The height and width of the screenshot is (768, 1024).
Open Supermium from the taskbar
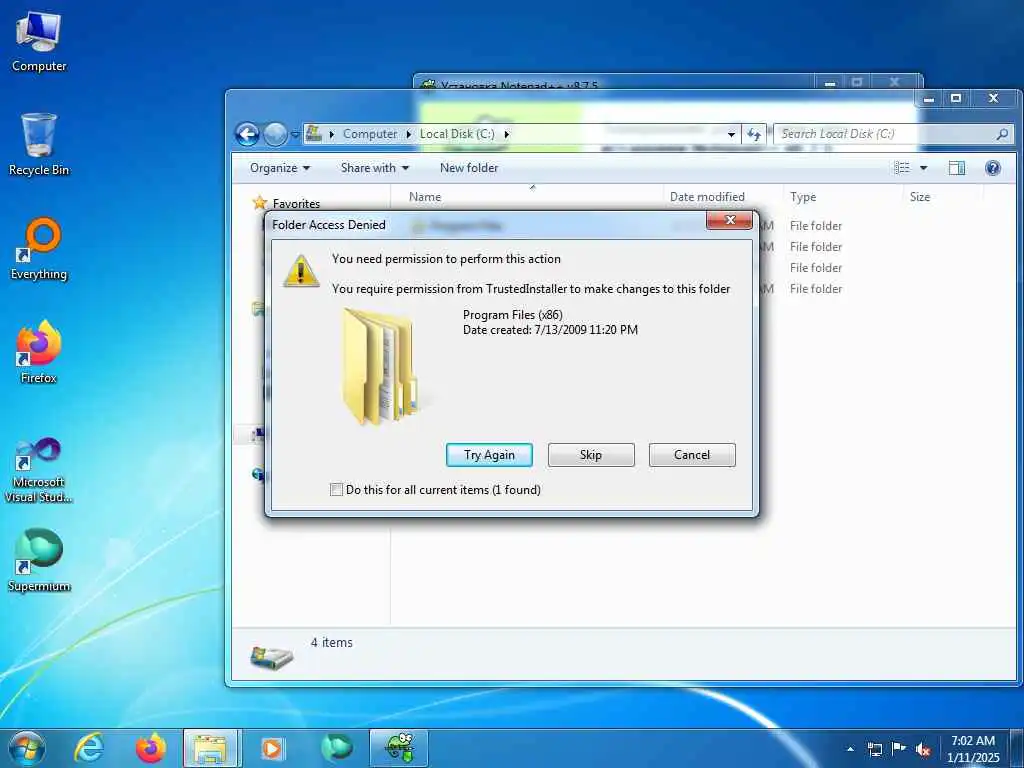click(336, 748)
